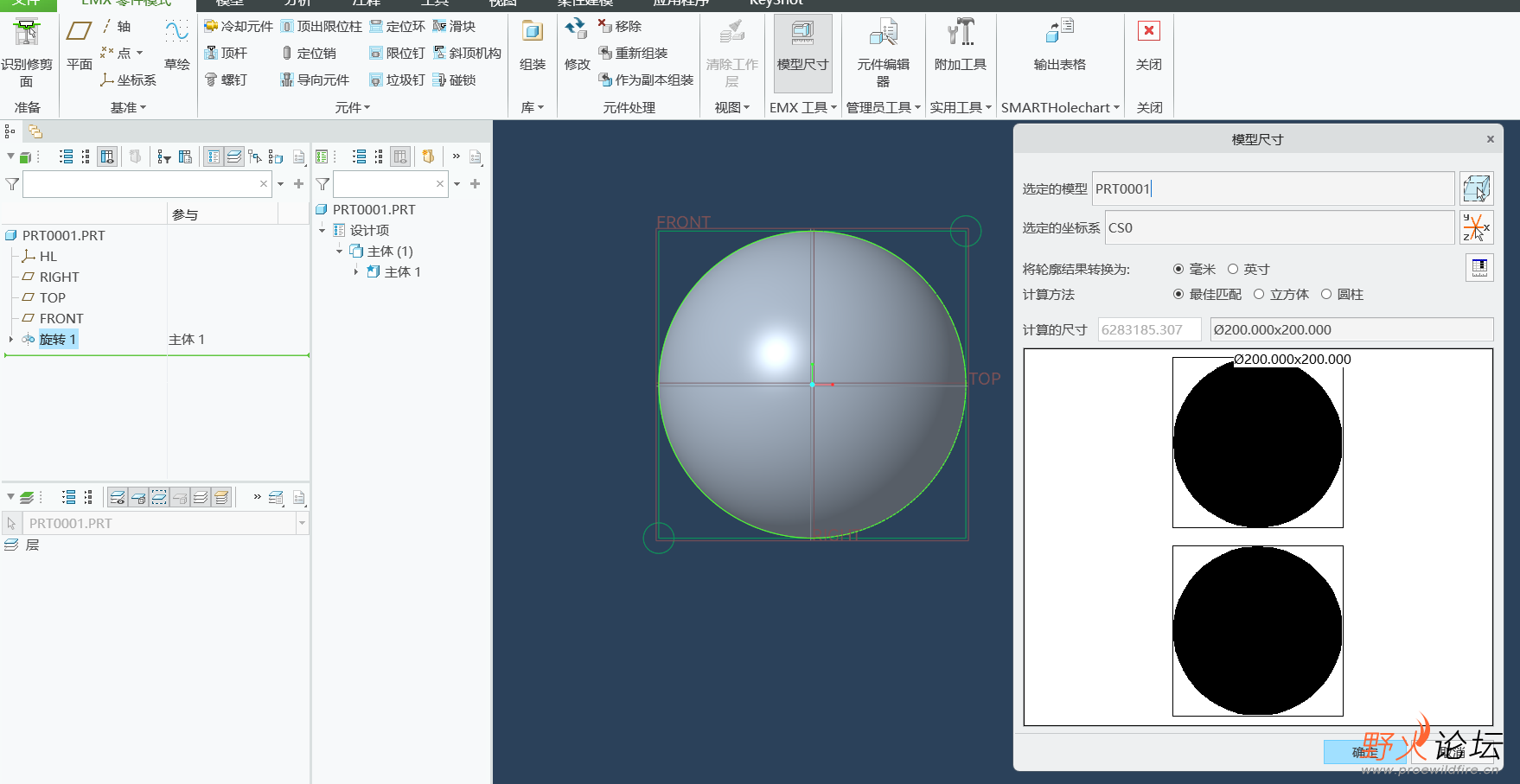1520x784 pixels.
Task: Click the 参与 column header
Action: point(185,214)
